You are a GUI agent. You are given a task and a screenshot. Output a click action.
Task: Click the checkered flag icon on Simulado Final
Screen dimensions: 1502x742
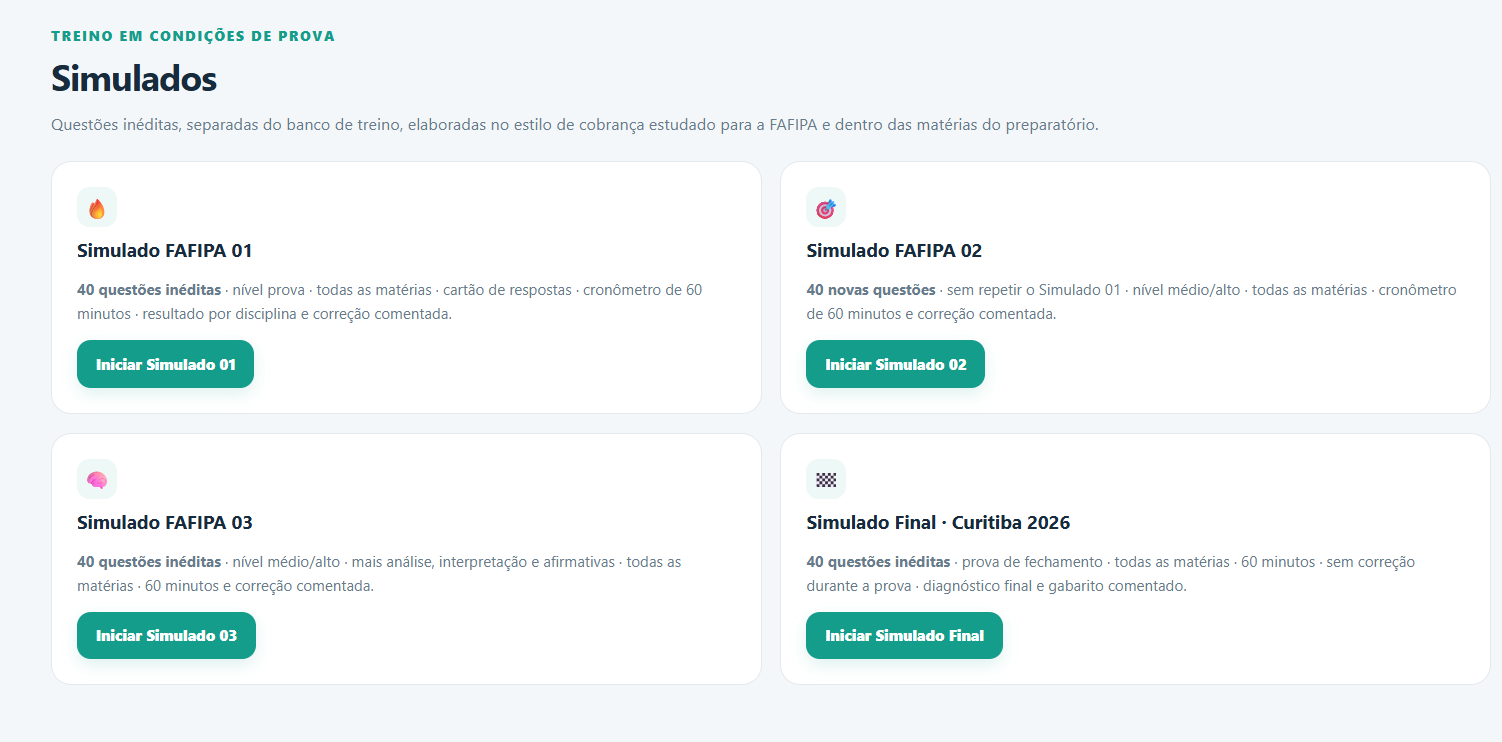coord(826,479)
